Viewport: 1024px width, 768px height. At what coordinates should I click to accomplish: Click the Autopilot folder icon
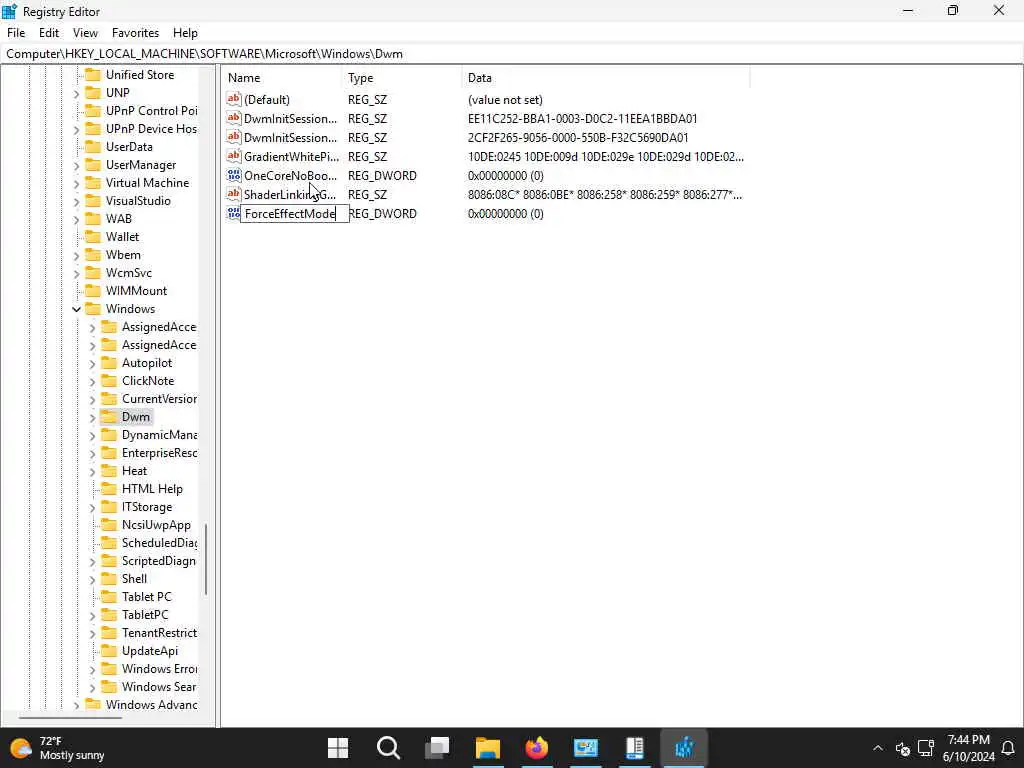click(109, 362)
